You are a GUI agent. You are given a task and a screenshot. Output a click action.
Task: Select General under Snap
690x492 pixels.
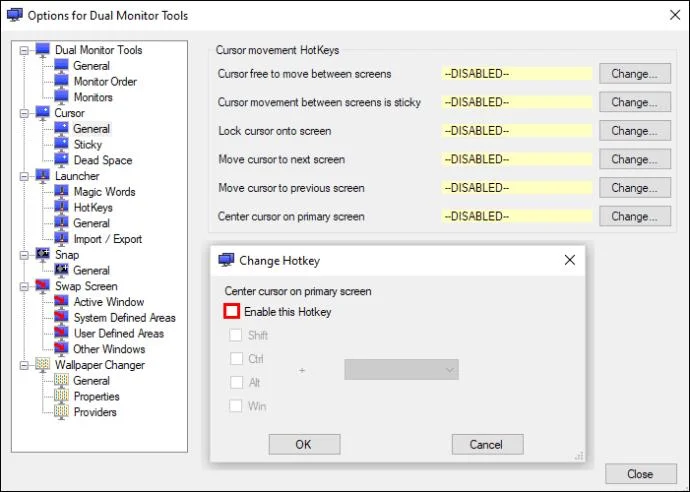click(91, 270)
